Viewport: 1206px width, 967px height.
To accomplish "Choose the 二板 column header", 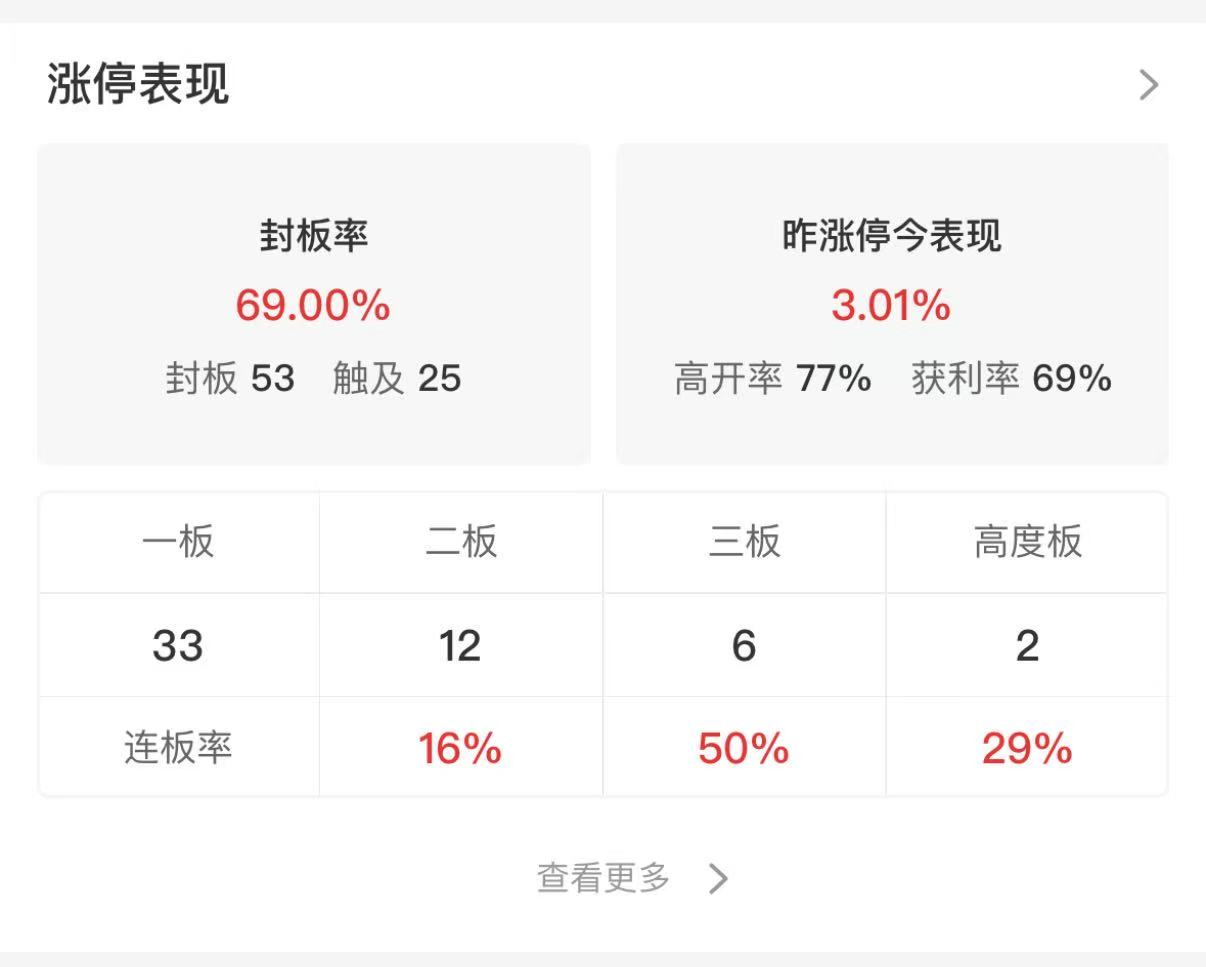I will [x=461, y=542].
